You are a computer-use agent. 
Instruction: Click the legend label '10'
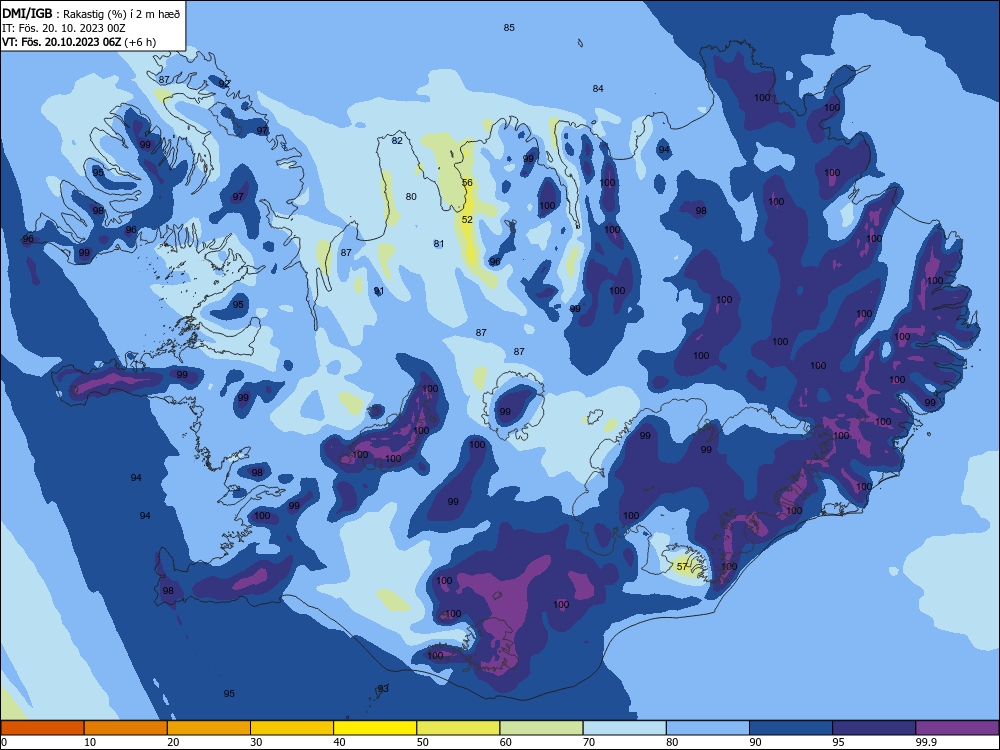pyautogui.click(x=90, y=742)
